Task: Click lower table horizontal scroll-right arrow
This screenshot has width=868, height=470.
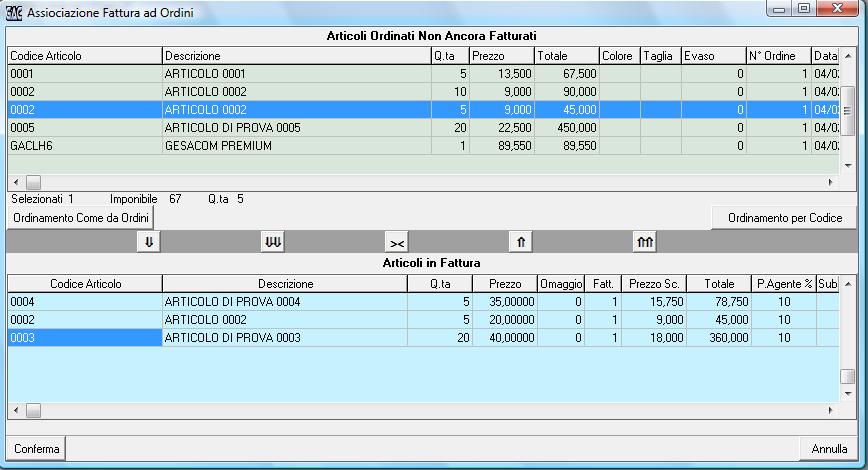Action: click(830, 410)
